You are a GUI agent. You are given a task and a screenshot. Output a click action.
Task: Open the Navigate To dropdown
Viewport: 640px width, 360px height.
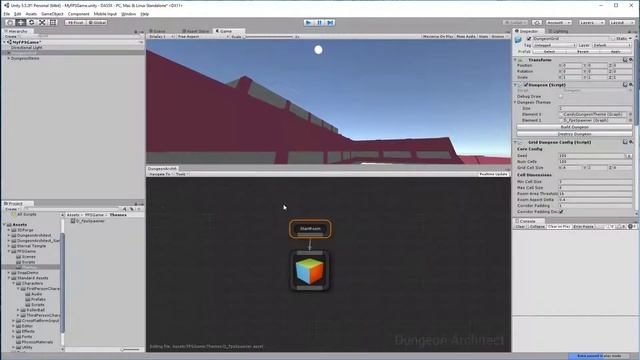click(160, 174)
